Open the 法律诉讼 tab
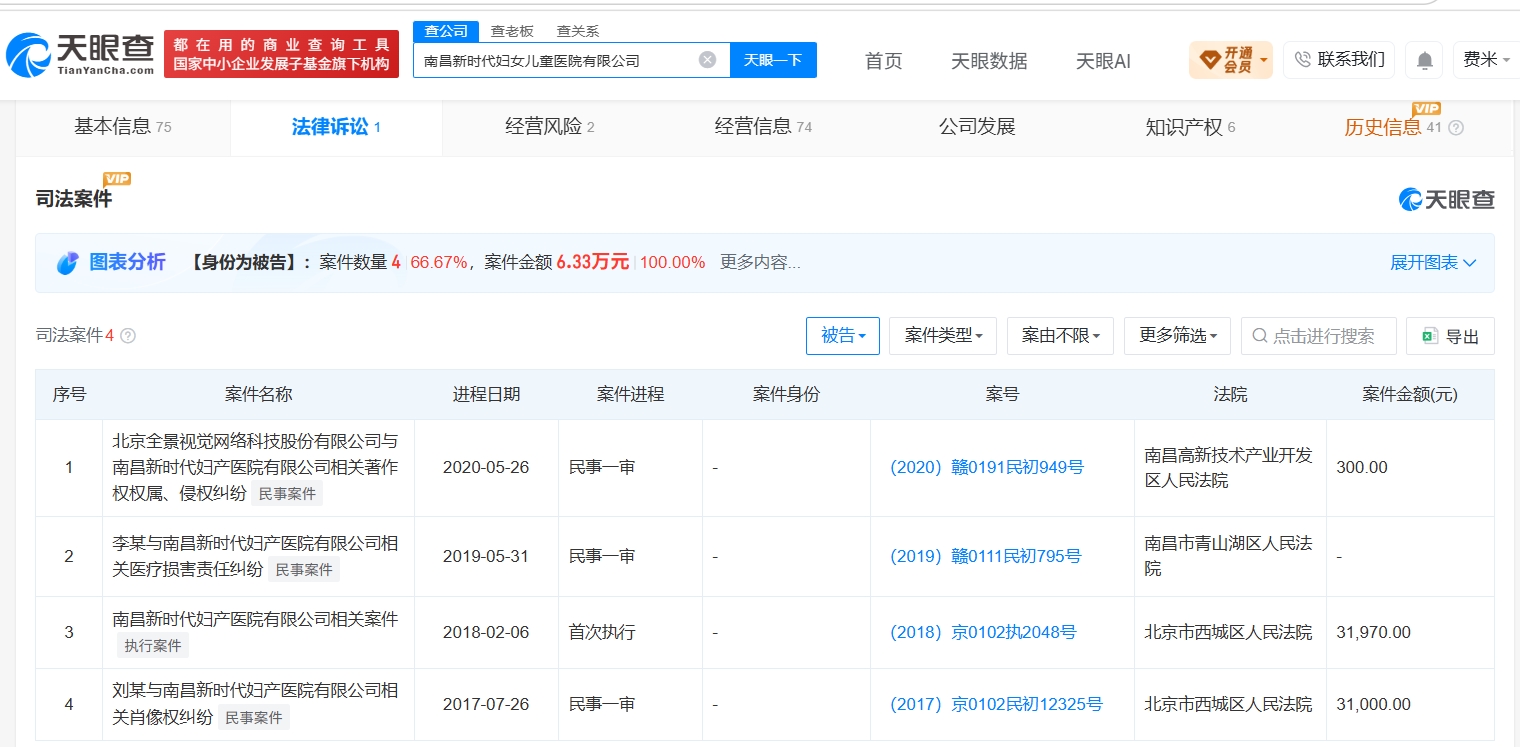 (336, 127)
